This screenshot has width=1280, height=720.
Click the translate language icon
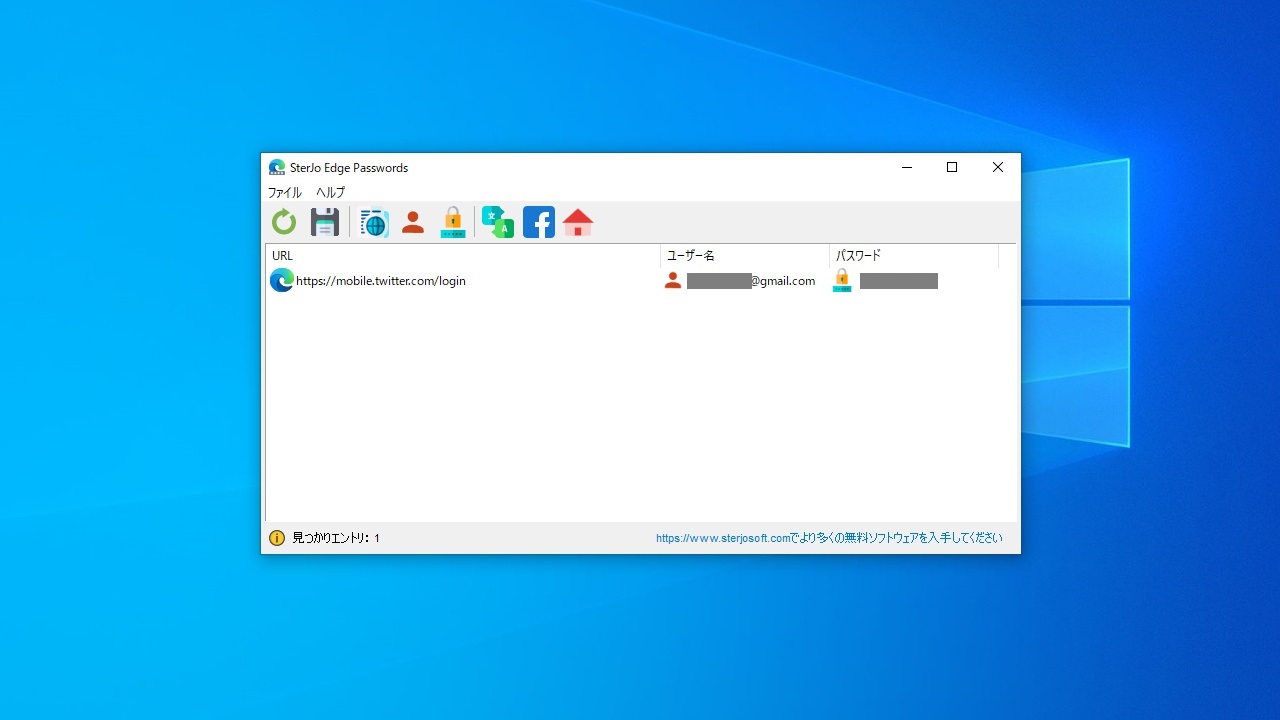497,222
